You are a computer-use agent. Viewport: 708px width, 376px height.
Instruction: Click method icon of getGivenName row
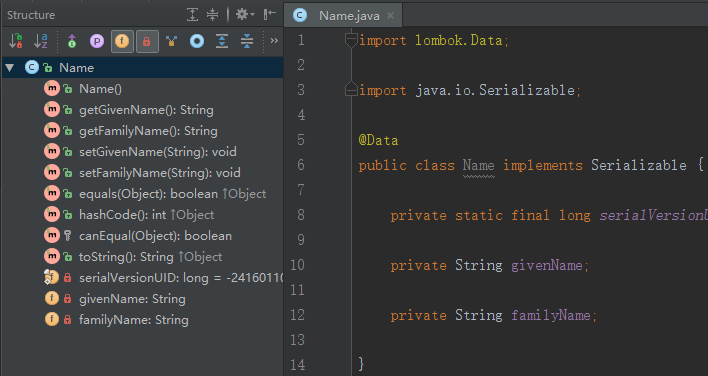(x=52, y=109)
